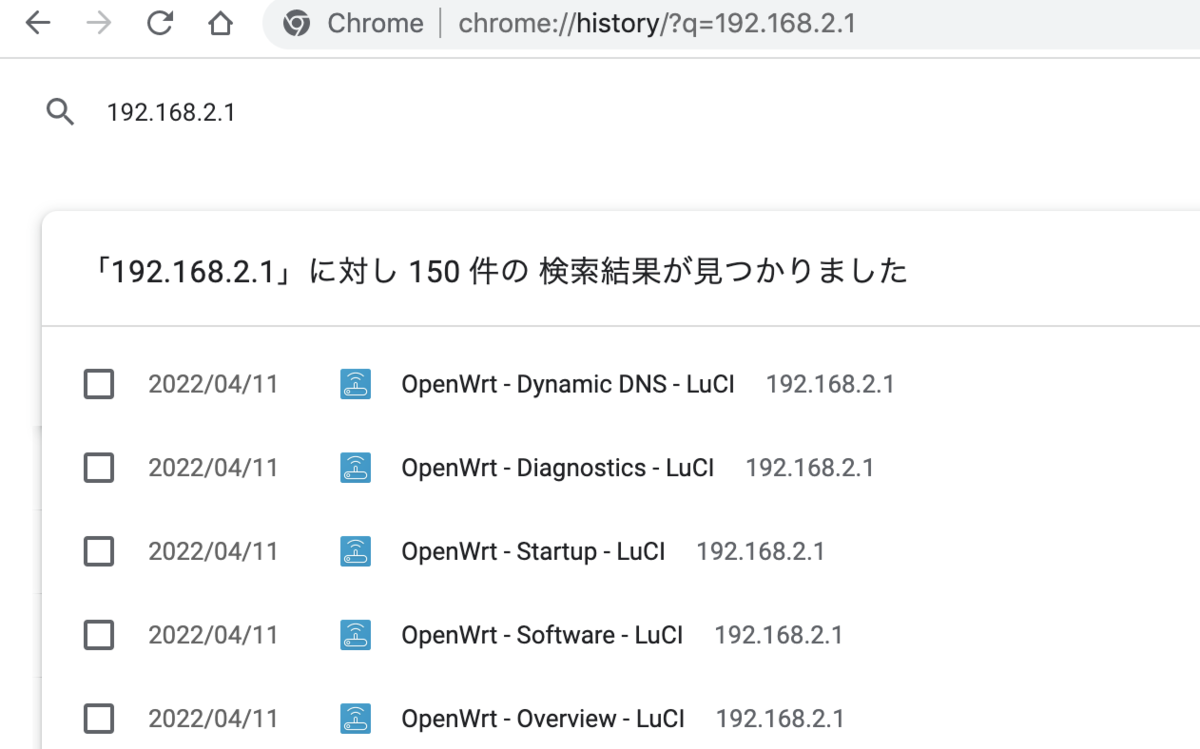1200x749 pixels.
Task: Click the 192.168.2.1 domain beside Startup
Action: [x=761, y=551]
